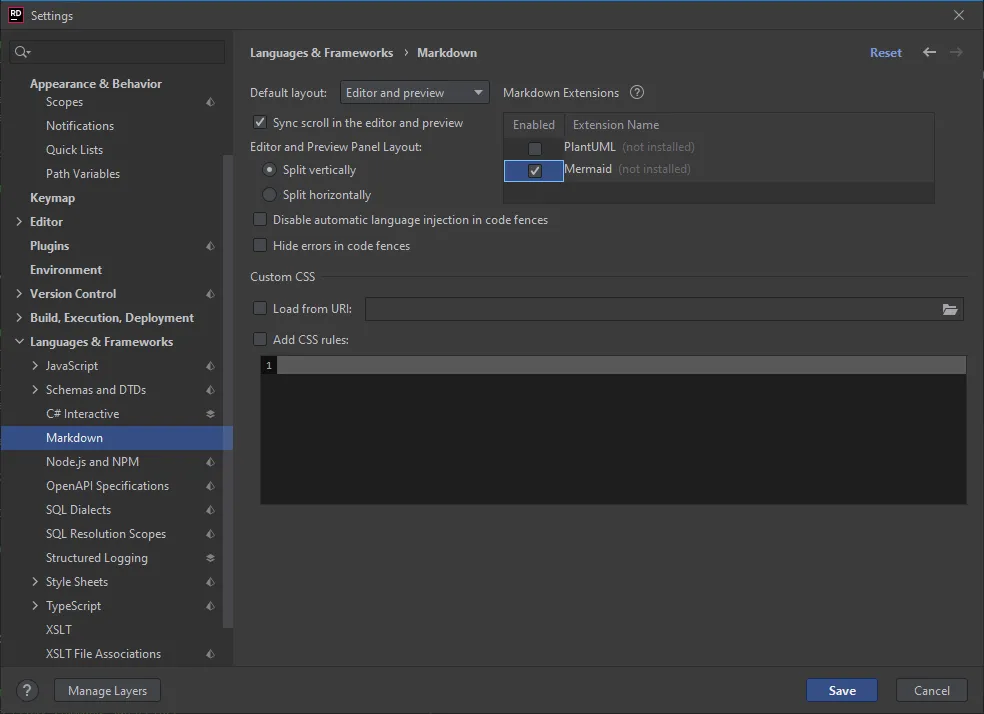Open the Default layout dropdown

(414, 92)
